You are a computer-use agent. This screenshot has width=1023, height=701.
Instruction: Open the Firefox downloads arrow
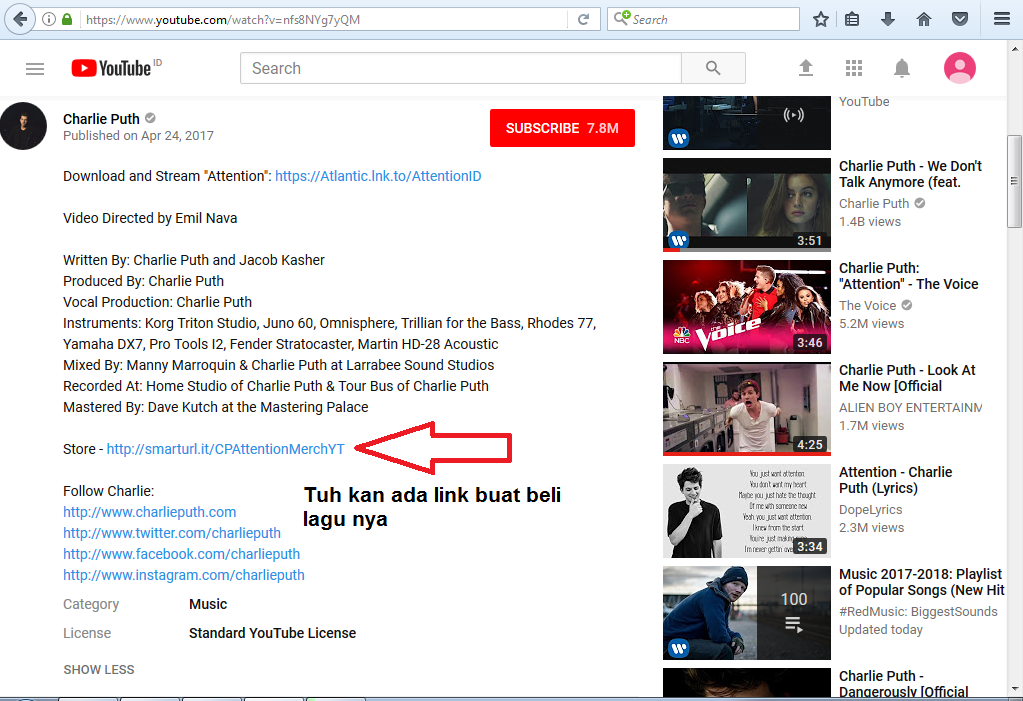point(888,20)
